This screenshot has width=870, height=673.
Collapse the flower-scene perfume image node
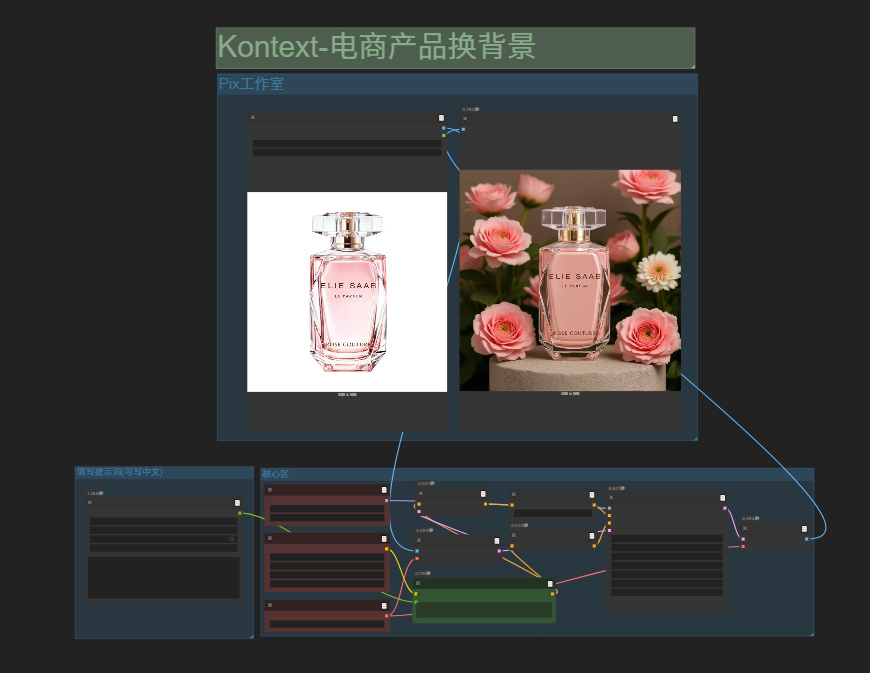(x=465, y=118)
